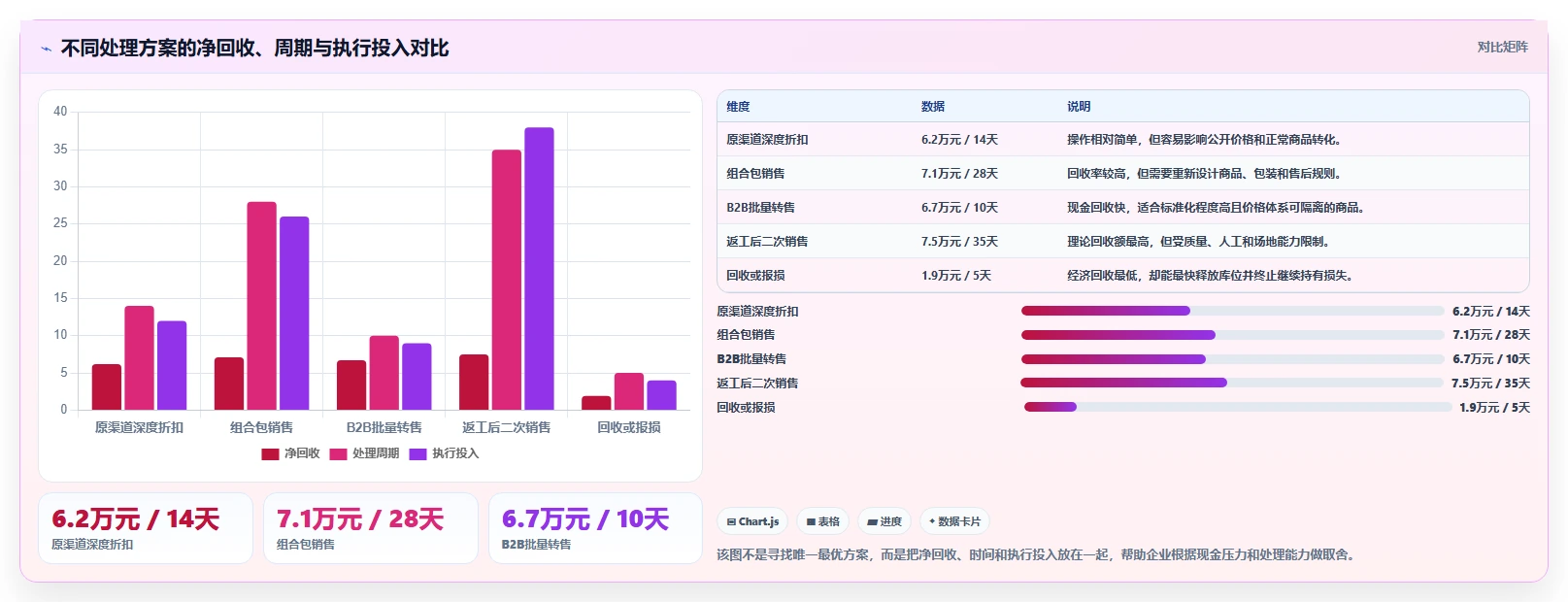Click the panel title 不同处理方案的净回收
The width and height of the screenshot is (1568, 602).
[254, 49]
